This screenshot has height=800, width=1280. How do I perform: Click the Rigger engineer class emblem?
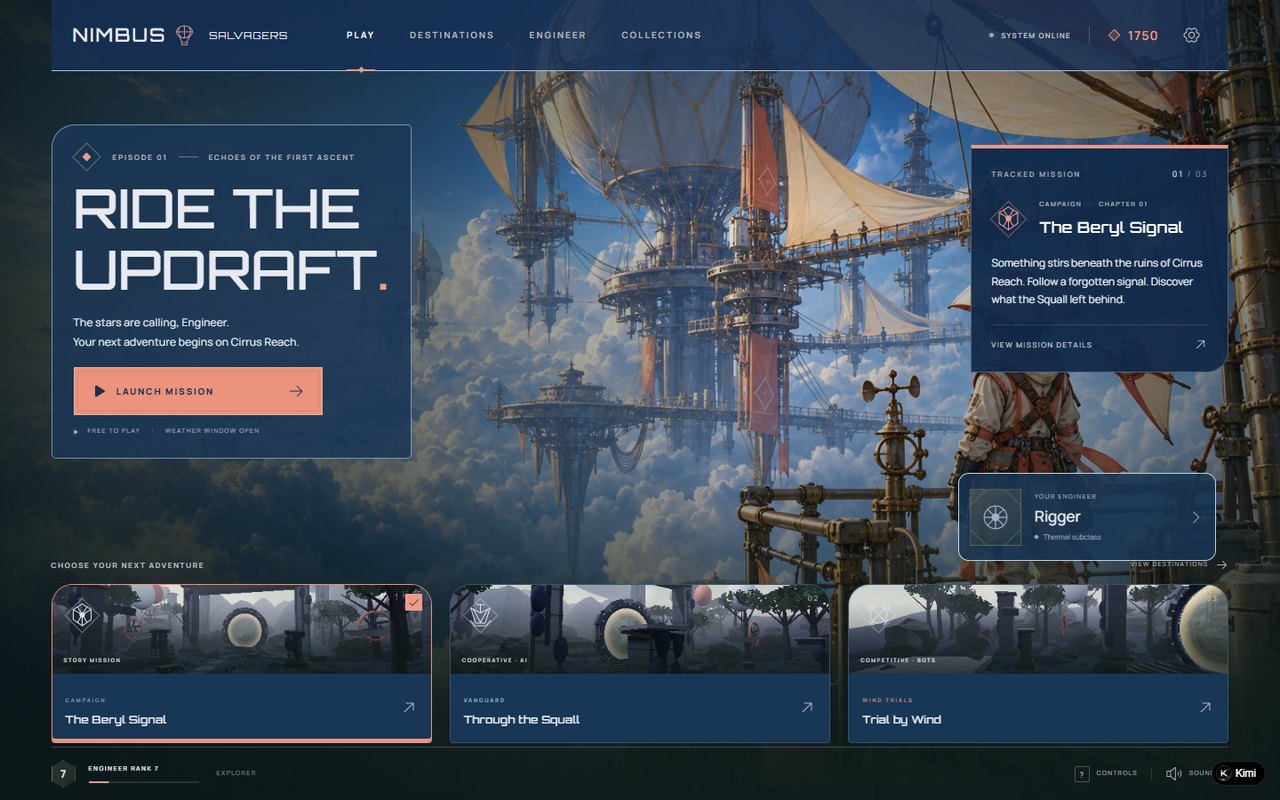pos(995,517)
